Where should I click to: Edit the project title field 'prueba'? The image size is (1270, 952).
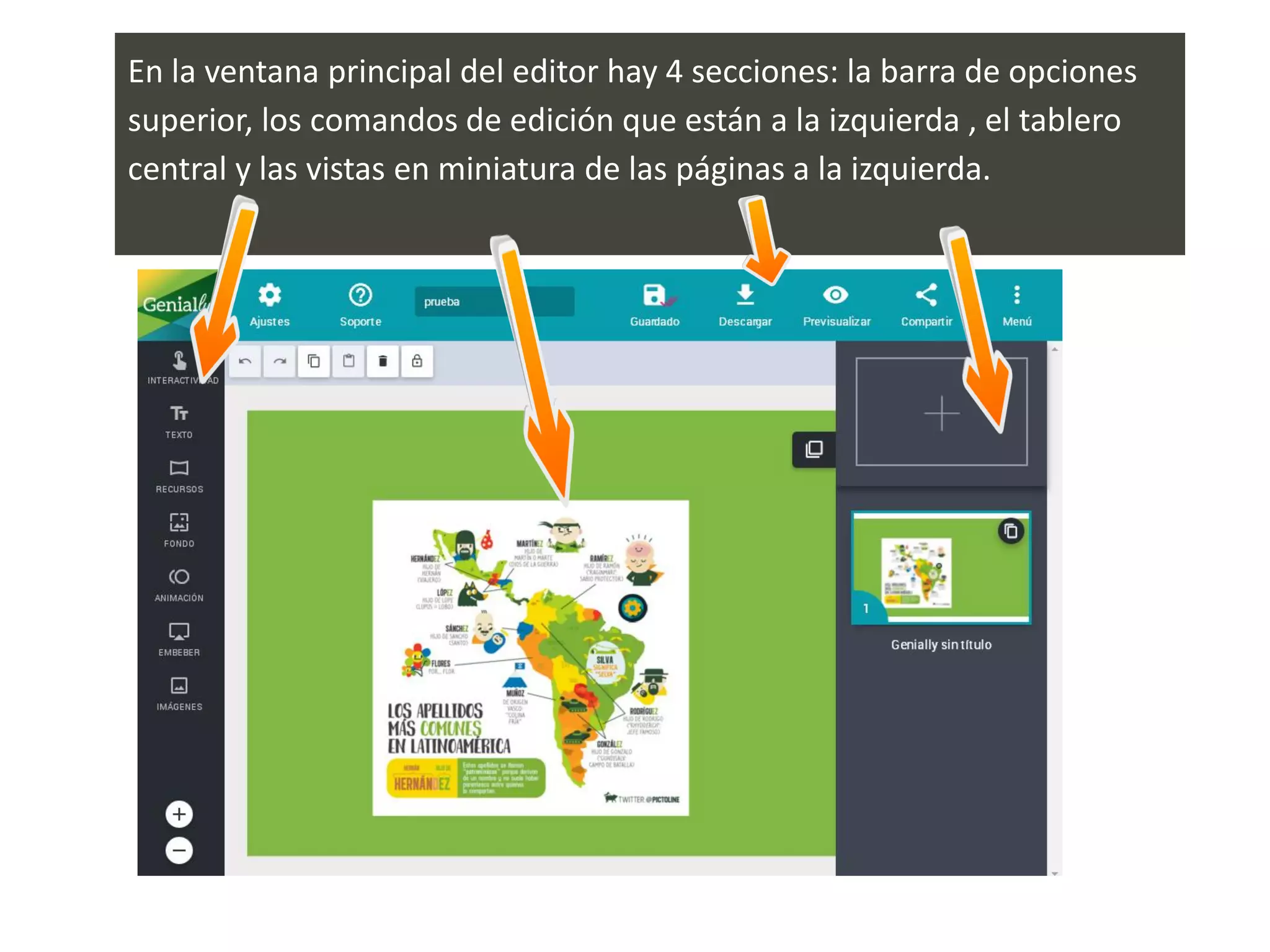(x=494, y=302)
